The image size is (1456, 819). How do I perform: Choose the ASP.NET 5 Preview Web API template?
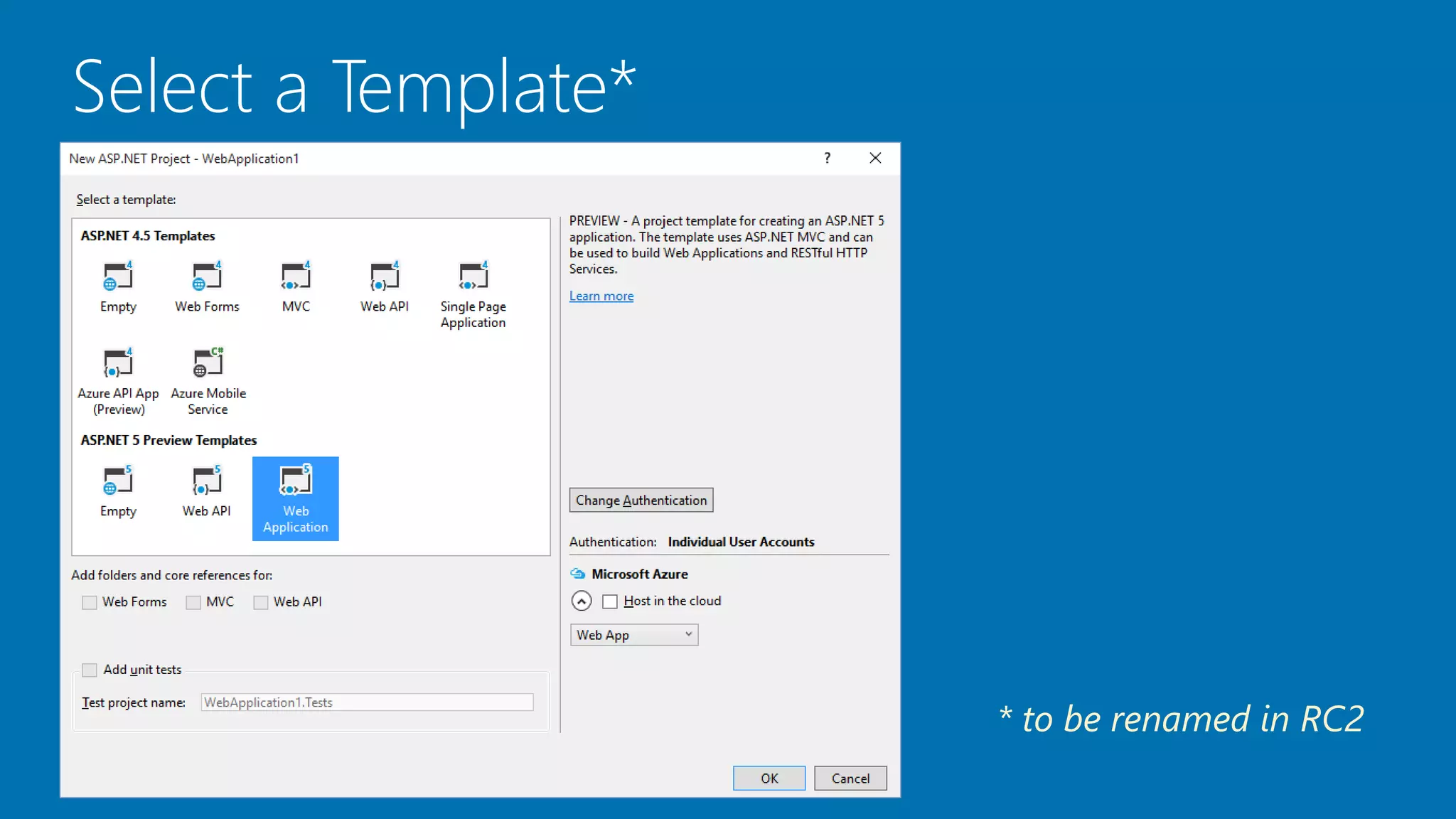click(207, 491)
